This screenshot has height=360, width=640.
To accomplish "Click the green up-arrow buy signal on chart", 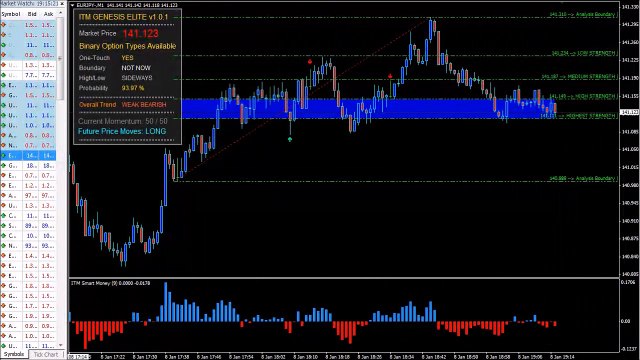I will [x=289, y=139].
